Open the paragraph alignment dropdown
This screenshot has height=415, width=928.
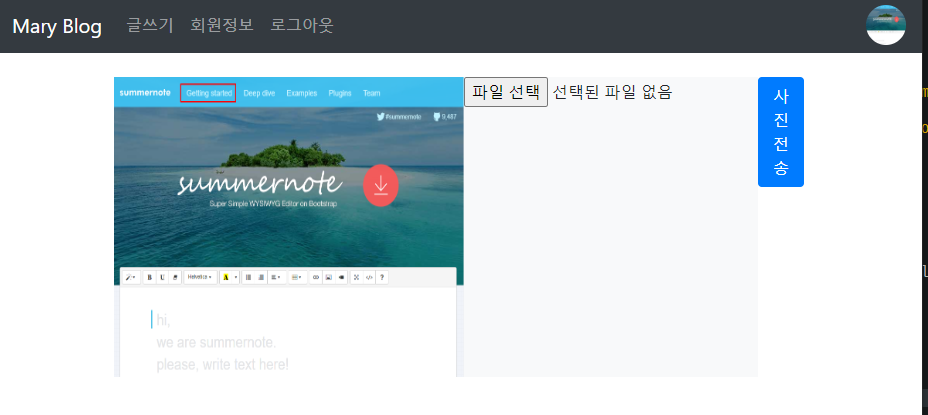pyautogui.click(x=276, y=277)
